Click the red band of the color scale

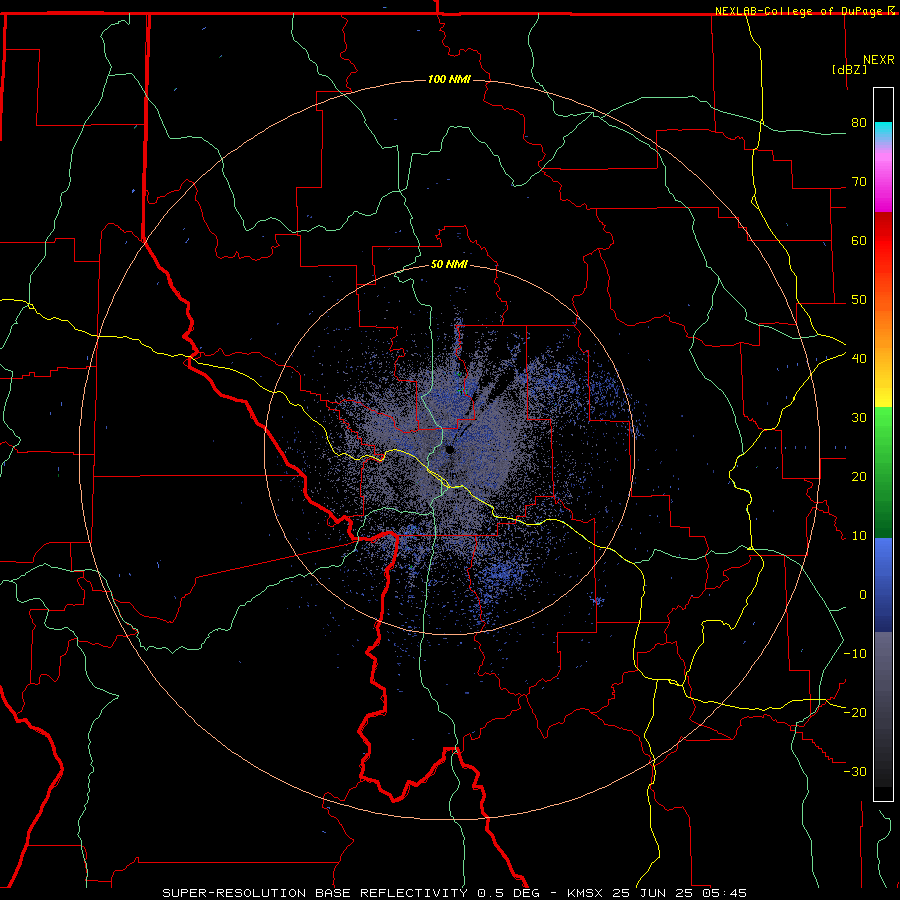pyautogui.click(x=883, y=241)
